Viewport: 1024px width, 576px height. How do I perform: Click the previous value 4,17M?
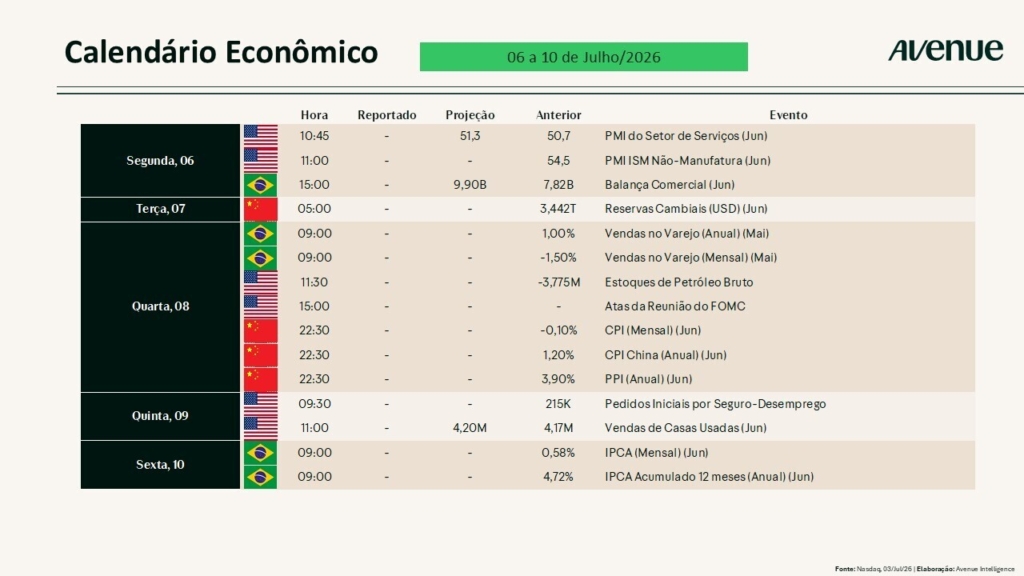pyautogui.click(x=558, y=428)
